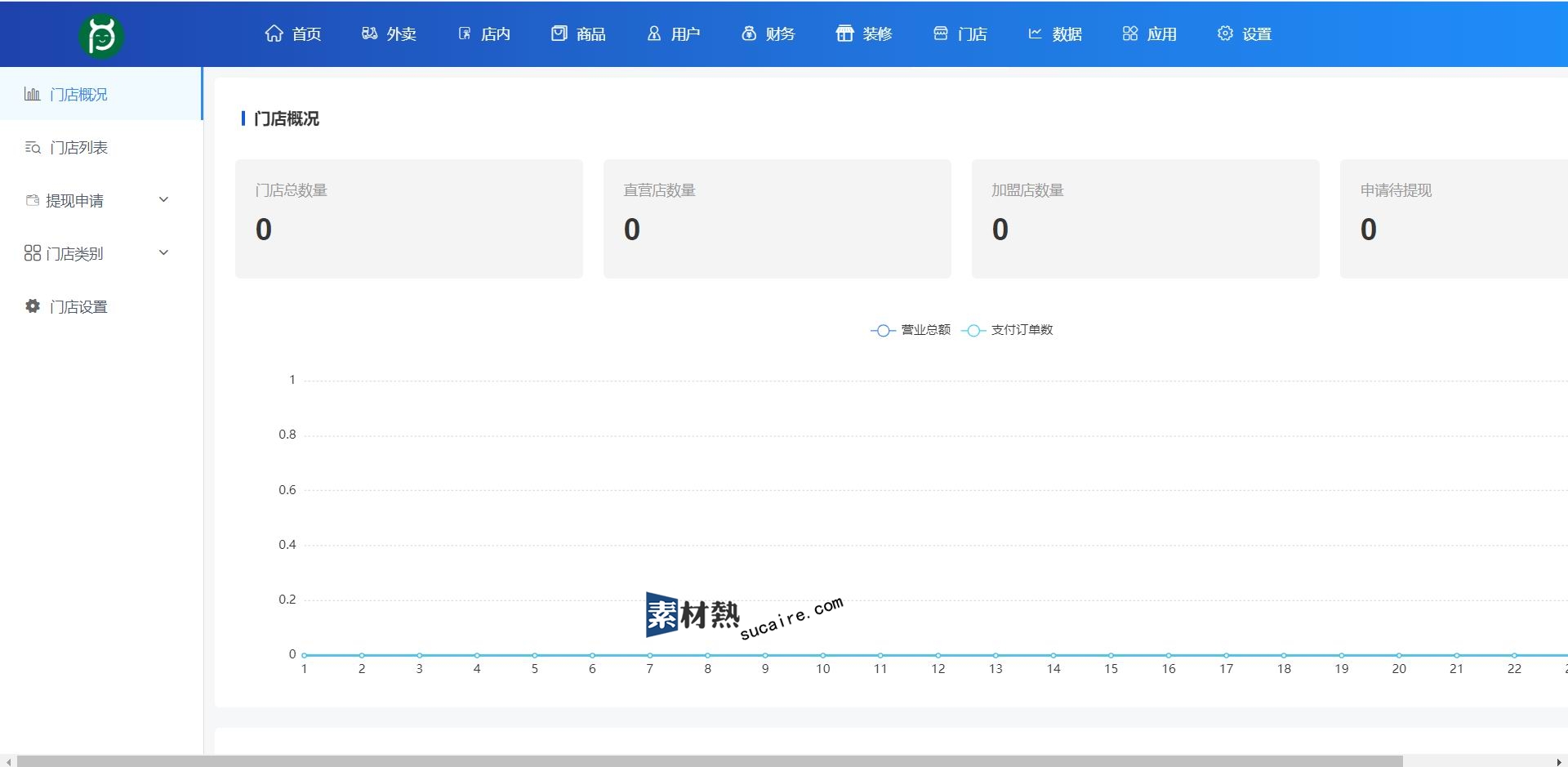Screen dimensions: 1568x767
Task: Click the takeout icon beside 外卖
Action: 370,33
